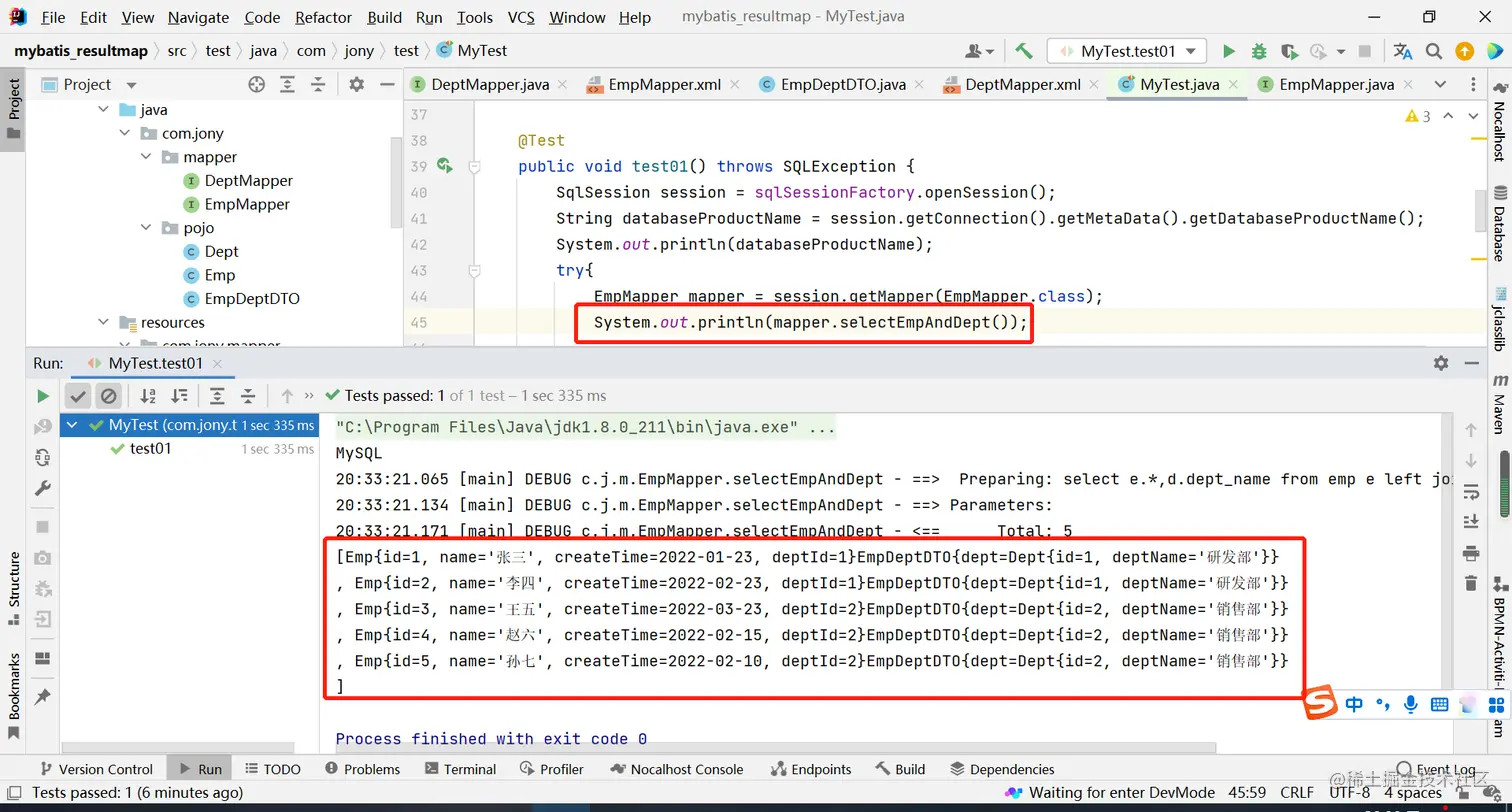
Task: Toggle Chinese input mode on the IME bar
Action: click(1354, 704)
